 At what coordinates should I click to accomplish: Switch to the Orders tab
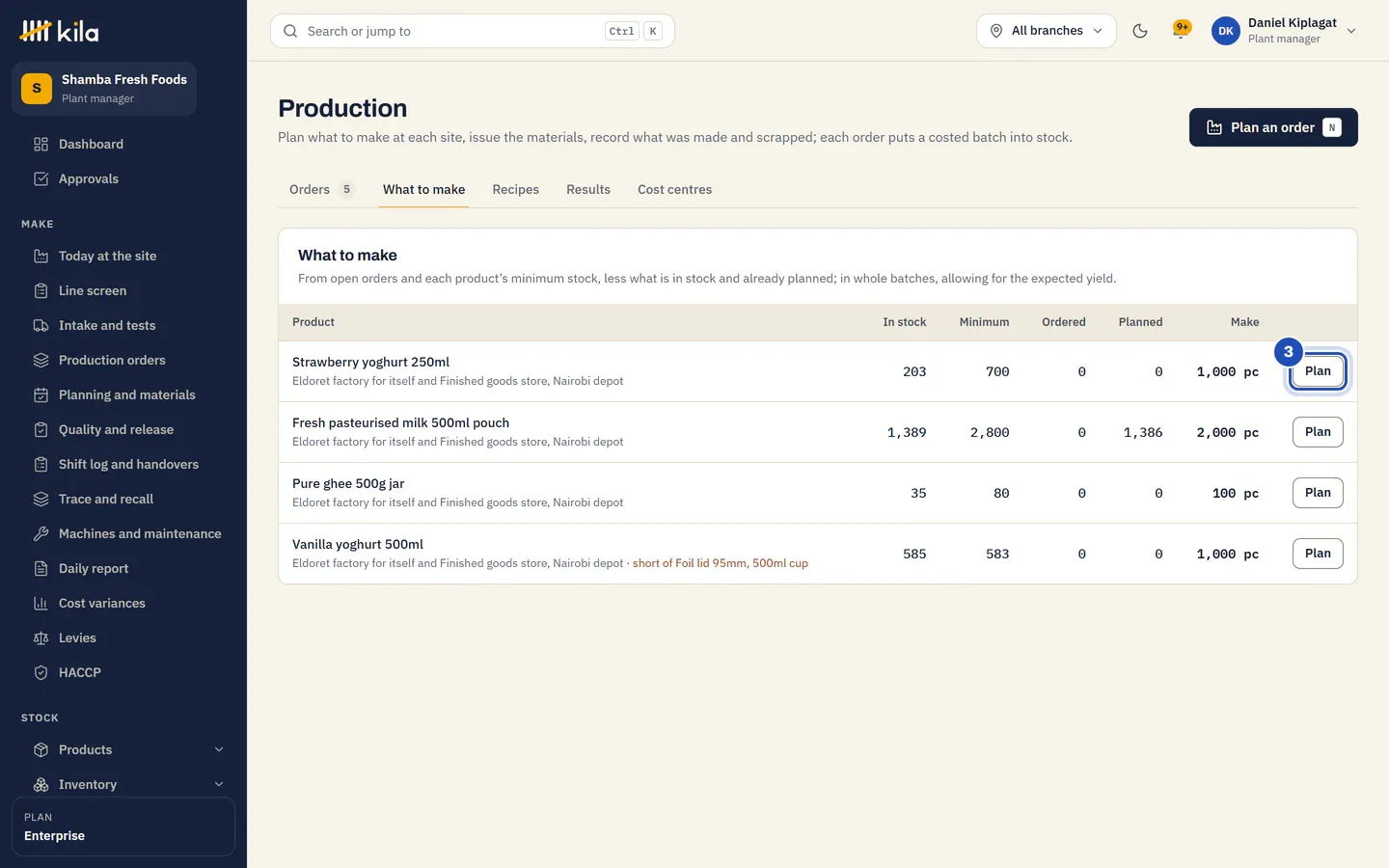click(x=322, y=189)
